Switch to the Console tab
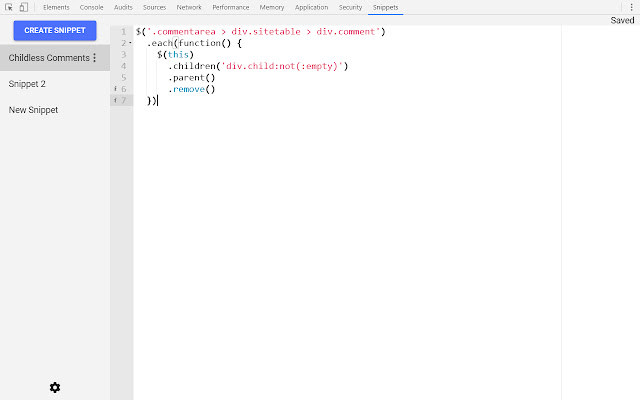The image size is (640, 400). [91, 7]
